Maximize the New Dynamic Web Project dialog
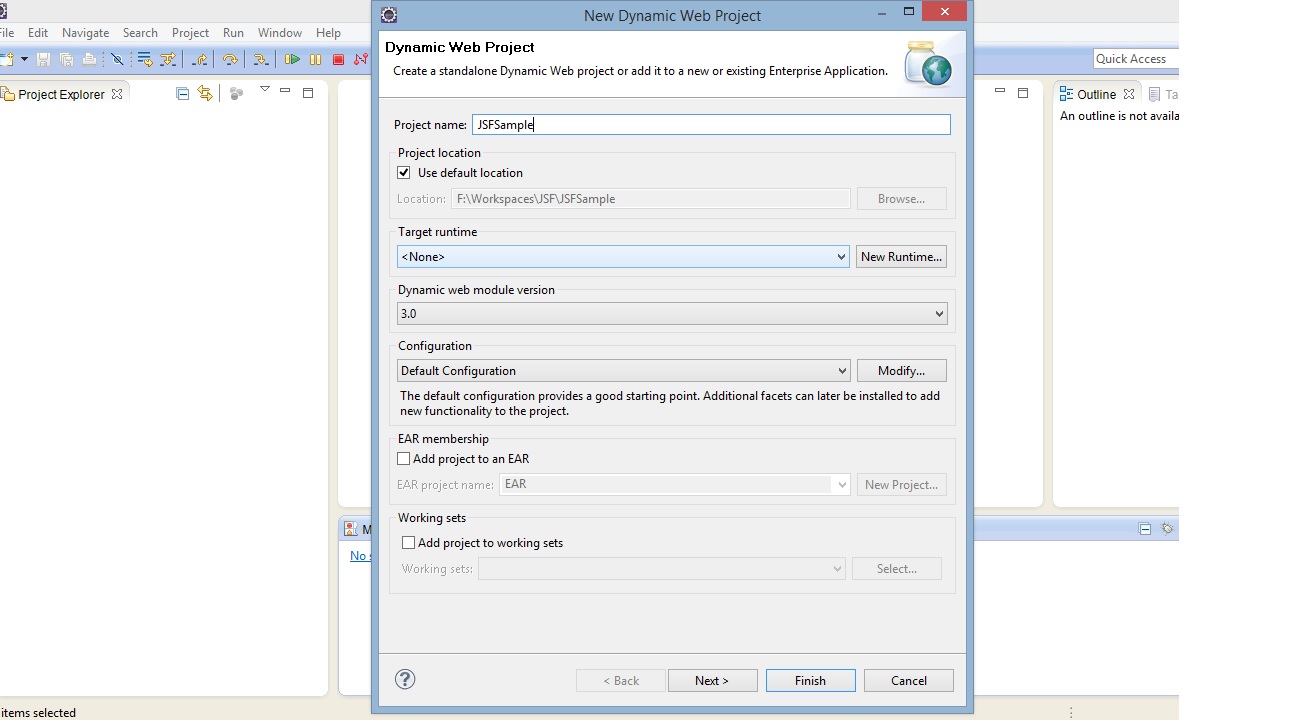This screenshot has height=720, width=1290. tap(909, 12)
